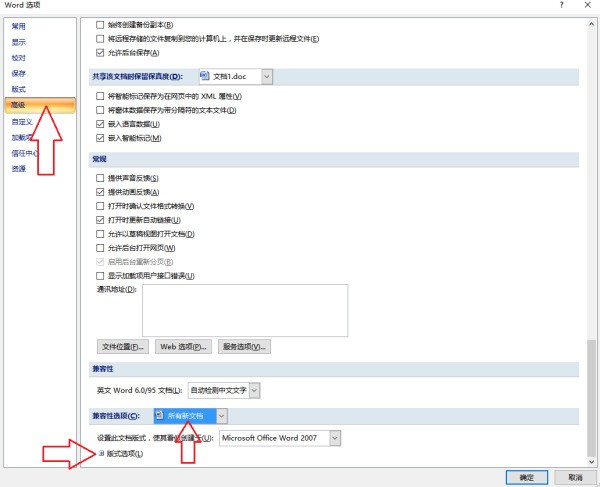The height and width of the screenshot is (487, 600).
Task: Click document icon beside 文档1.doc
Action: (205, 76)
